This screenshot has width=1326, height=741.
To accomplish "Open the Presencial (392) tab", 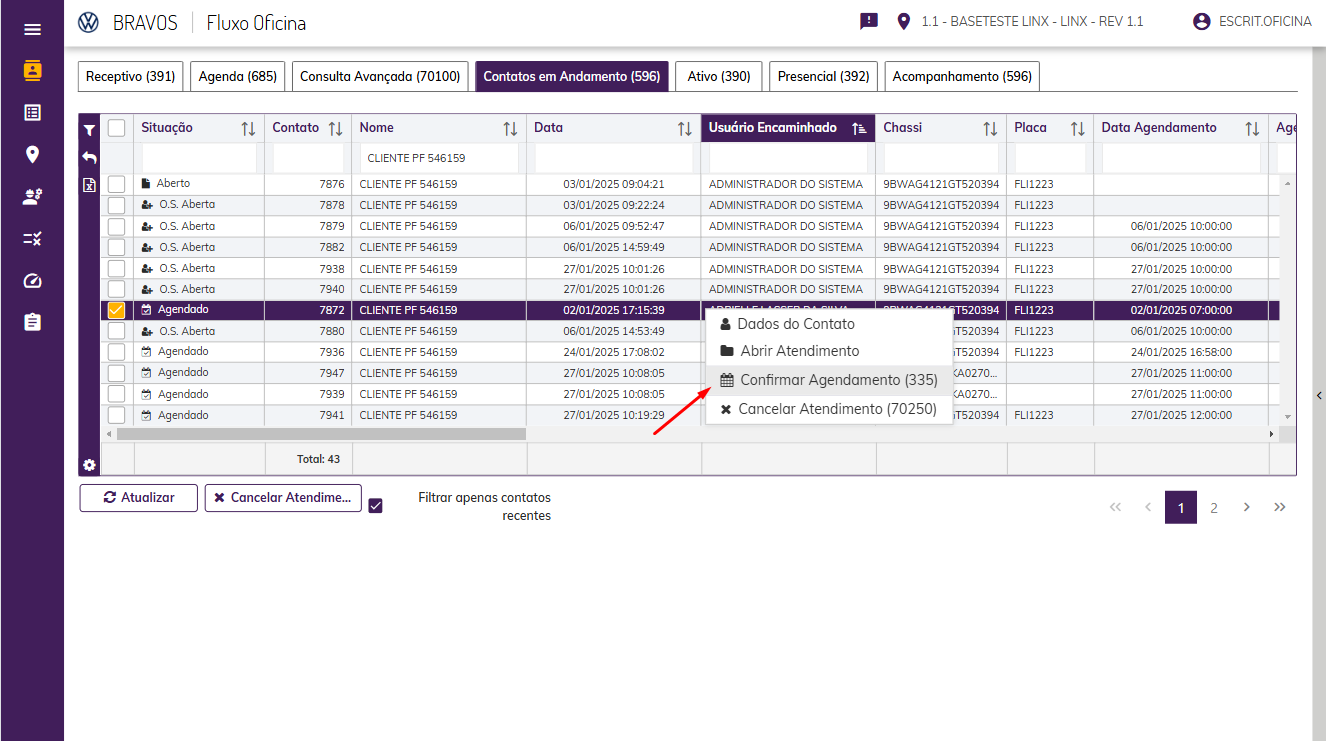I will 823,76.
